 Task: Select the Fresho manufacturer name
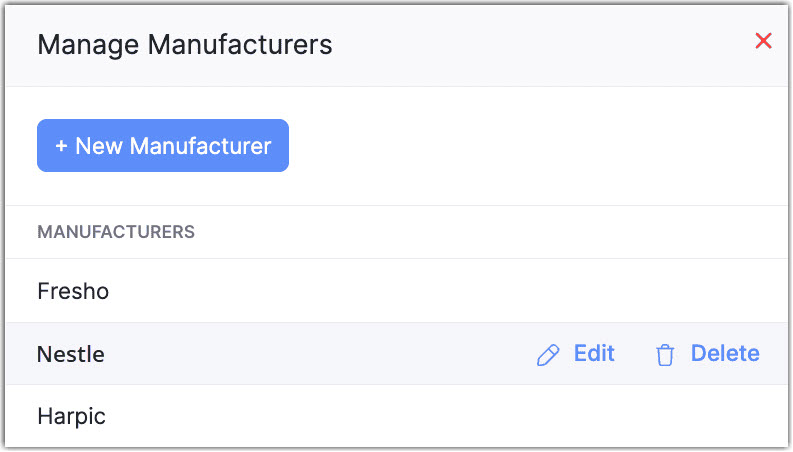pos(73,292)
